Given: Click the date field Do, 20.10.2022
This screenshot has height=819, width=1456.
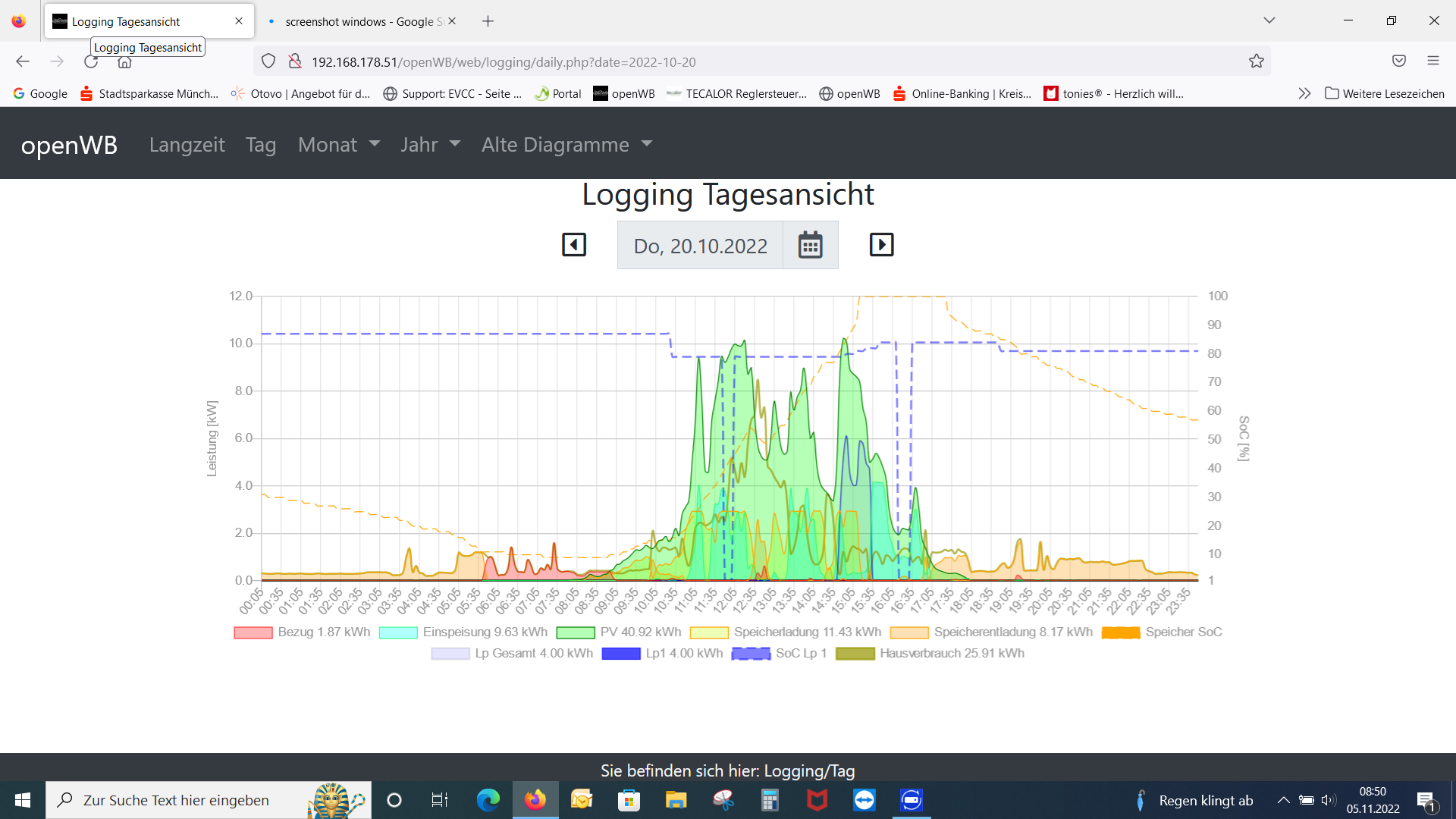Looking at the screenshot, I should pyautogui.click(x=700, y=246).
